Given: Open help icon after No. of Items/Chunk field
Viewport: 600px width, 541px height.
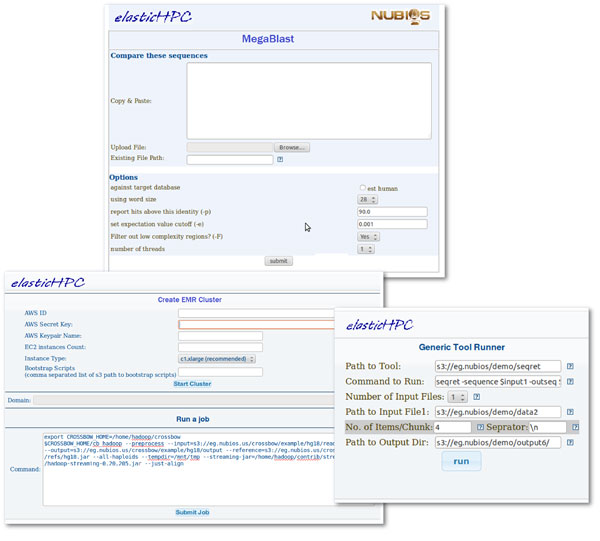Looking at the screenshot, I should [480, 427].
